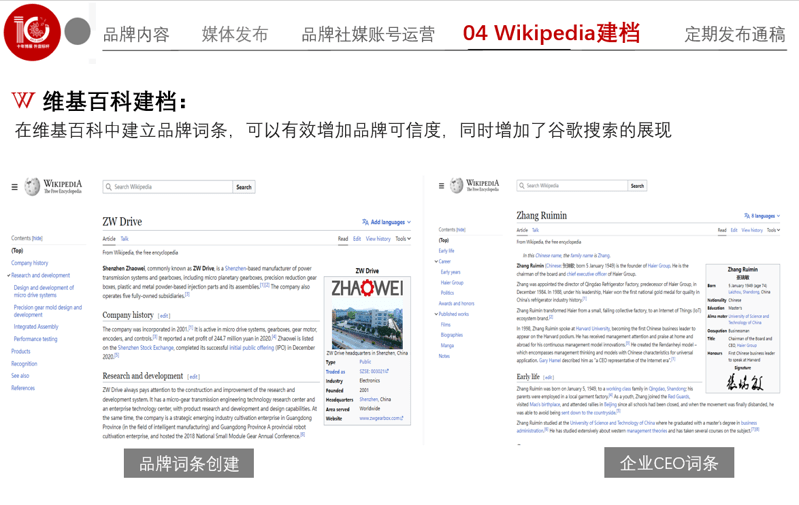
Task: Open View history on Zhang Ruimin page
Action: point(752,230)
